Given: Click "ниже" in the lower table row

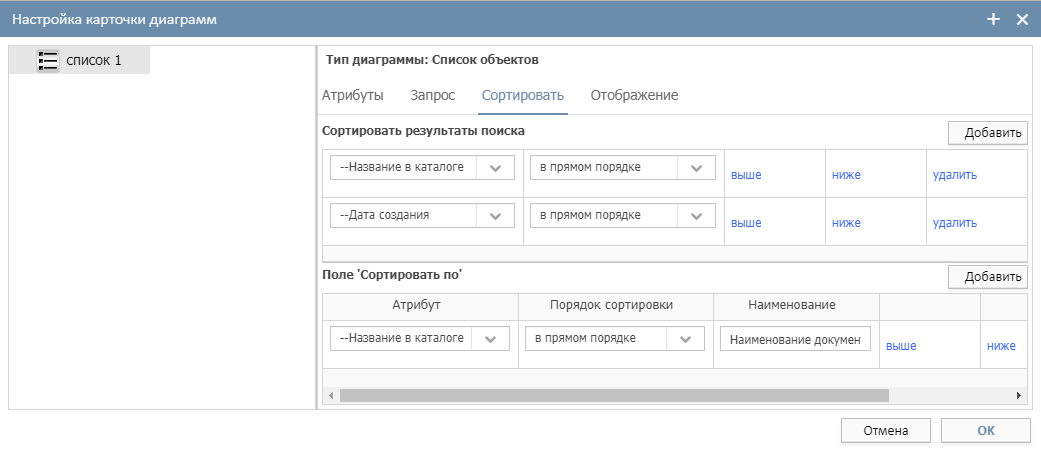Looking at the screenshot, I should [x=1001, y=346].
